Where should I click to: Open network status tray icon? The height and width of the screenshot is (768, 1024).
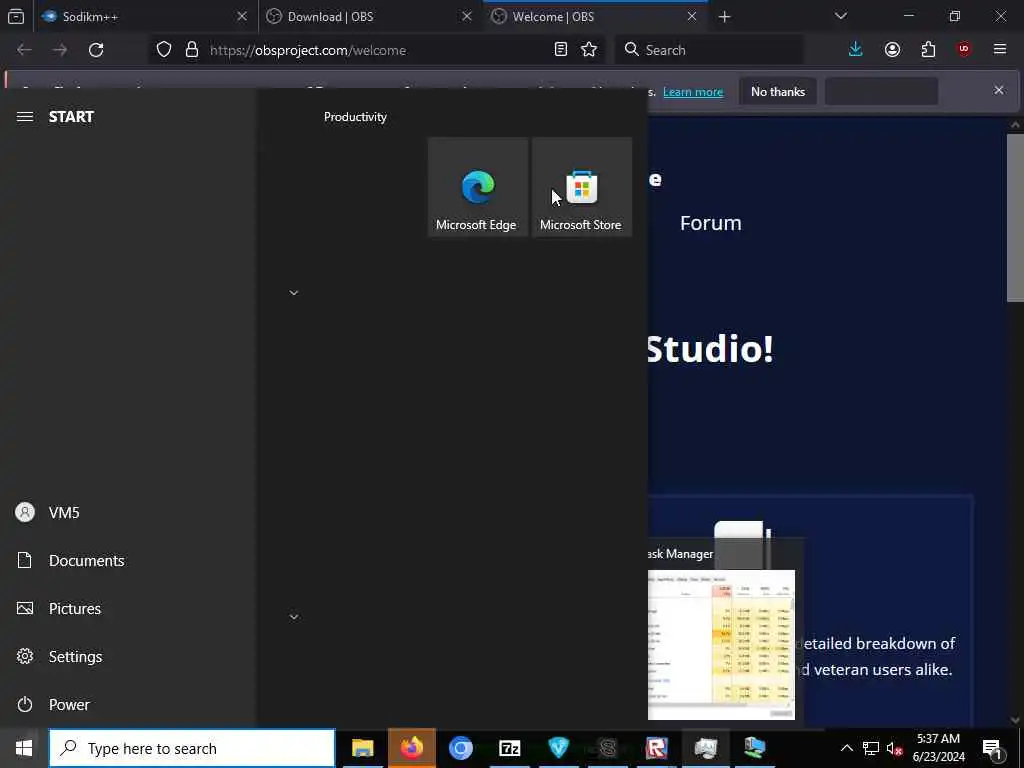pos(871,748)
